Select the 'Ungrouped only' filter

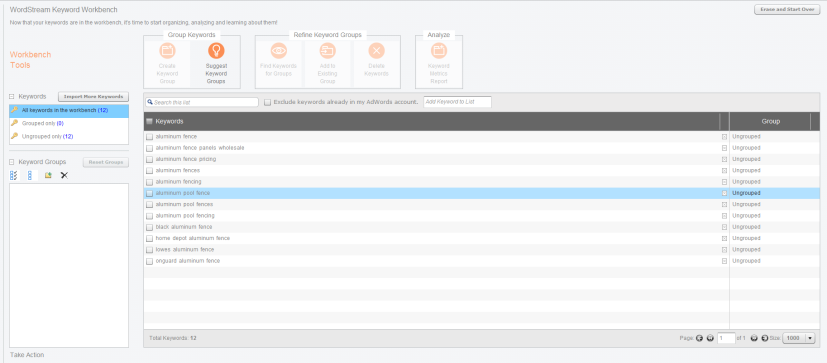[69, 136]
